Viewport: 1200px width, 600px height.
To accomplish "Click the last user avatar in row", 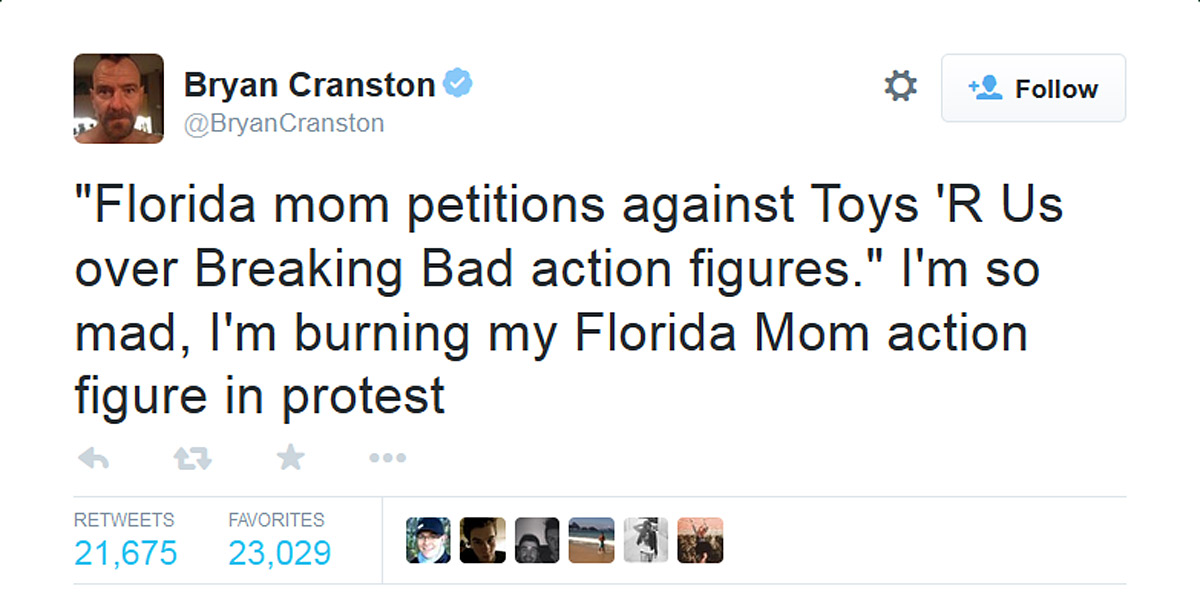I will pos(699,540).
